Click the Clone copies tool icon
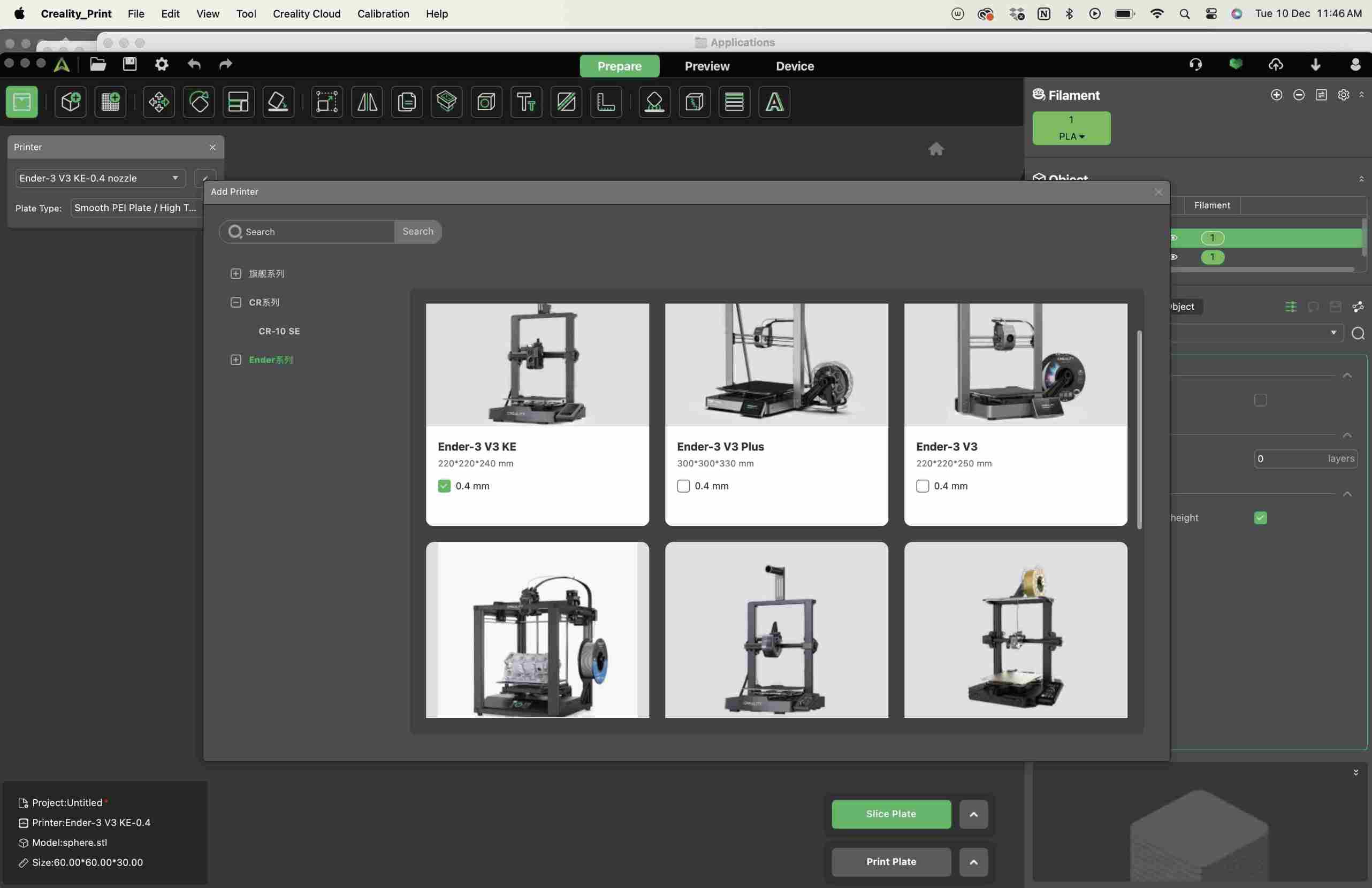The width and height of the screenshot is (1372, 888). point(407,102)
